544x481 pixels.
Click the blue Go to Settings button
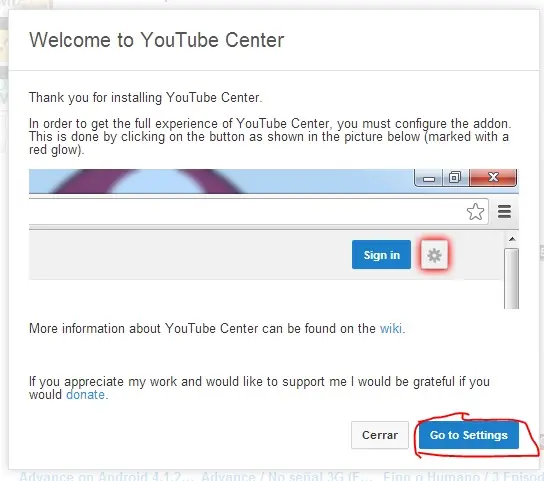[x=469, y=435]
